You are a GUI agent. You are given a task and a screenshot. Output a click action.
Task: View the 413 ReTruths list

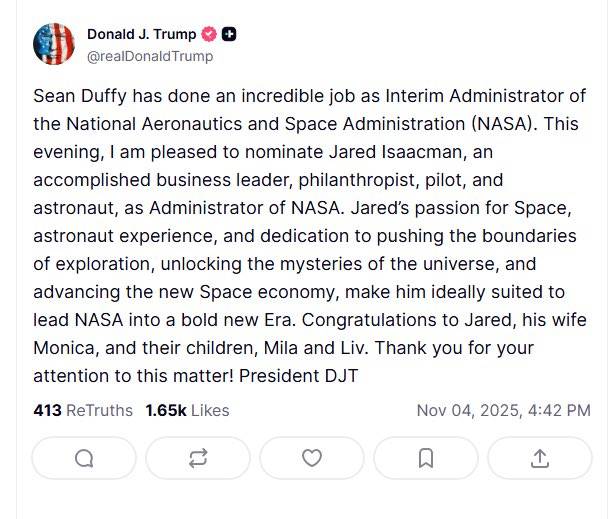(83, 410)
